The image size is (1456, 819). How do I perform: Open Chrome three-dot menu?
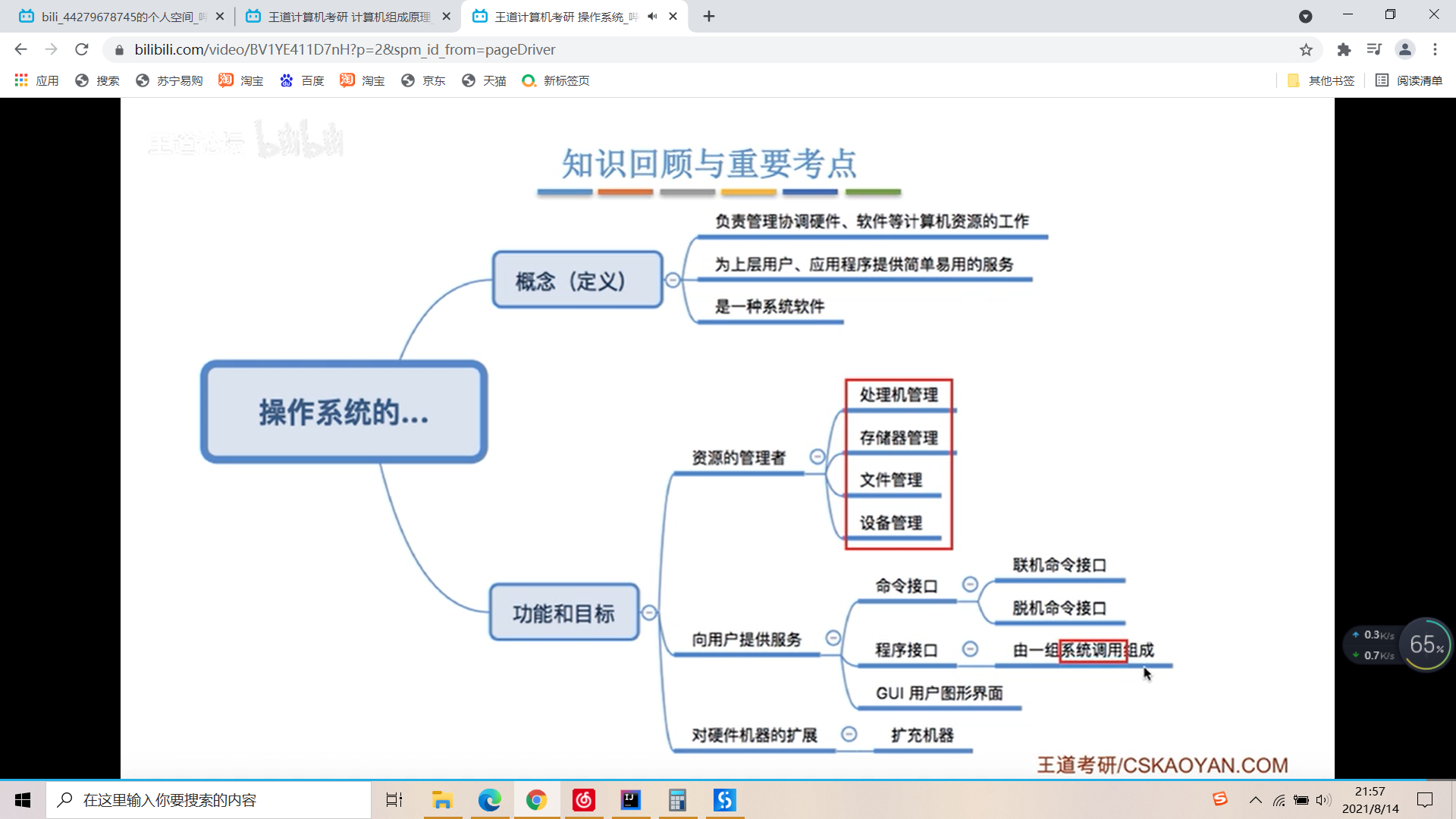pyautogui.click(x=1435, y=50)
